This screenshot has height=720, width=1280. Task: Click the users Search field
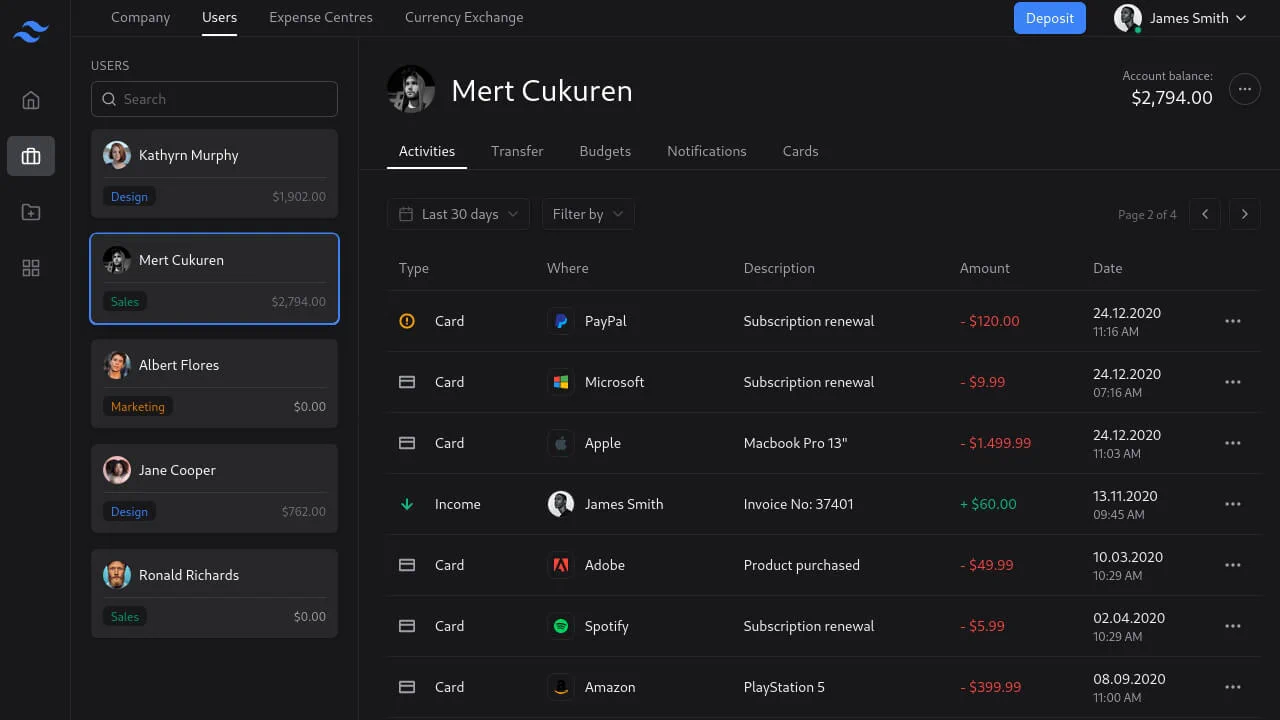point(214,99)
